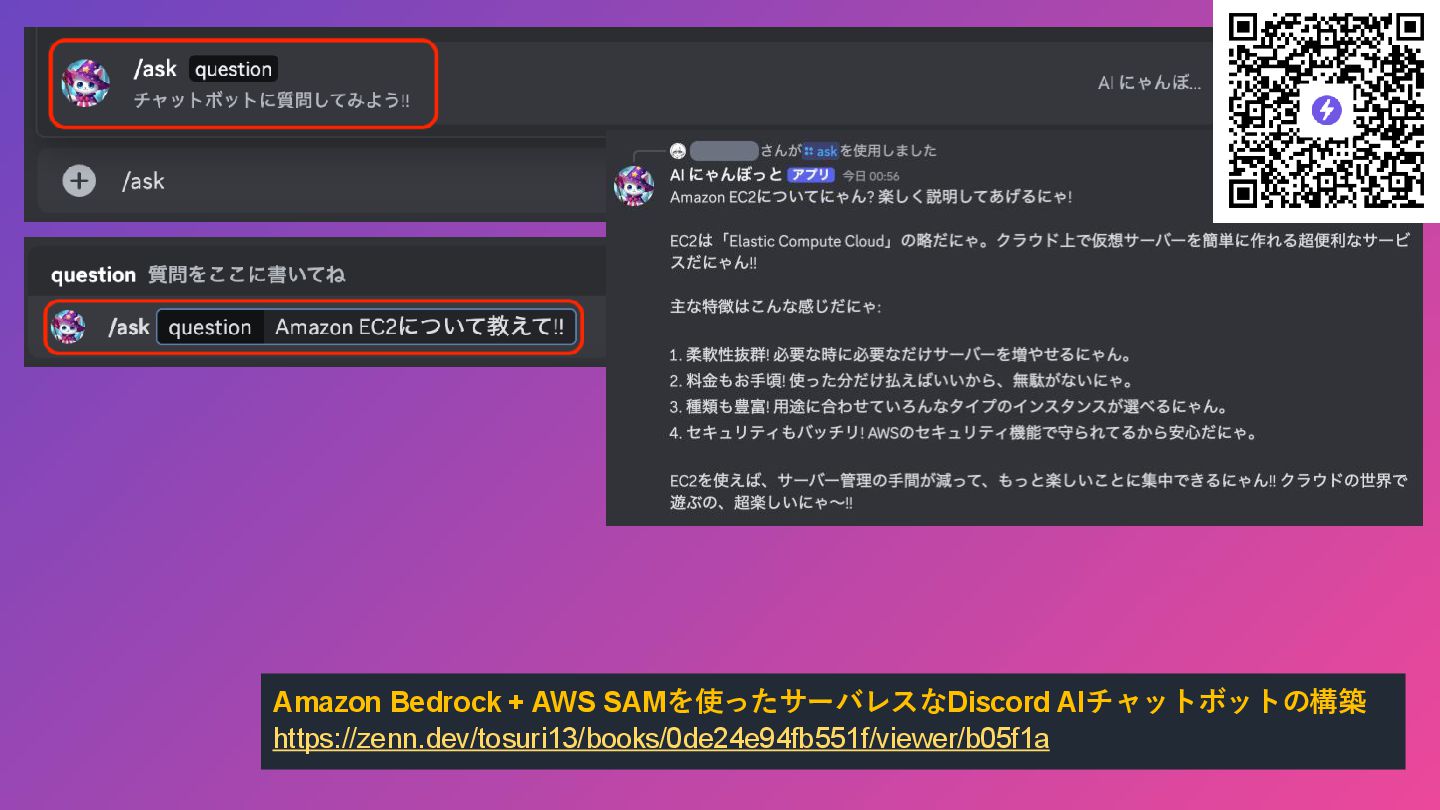1440x810 pixels.
Task: Click the first reply line Amazon EC2についてにゃん?
Action: pos(871,197)
